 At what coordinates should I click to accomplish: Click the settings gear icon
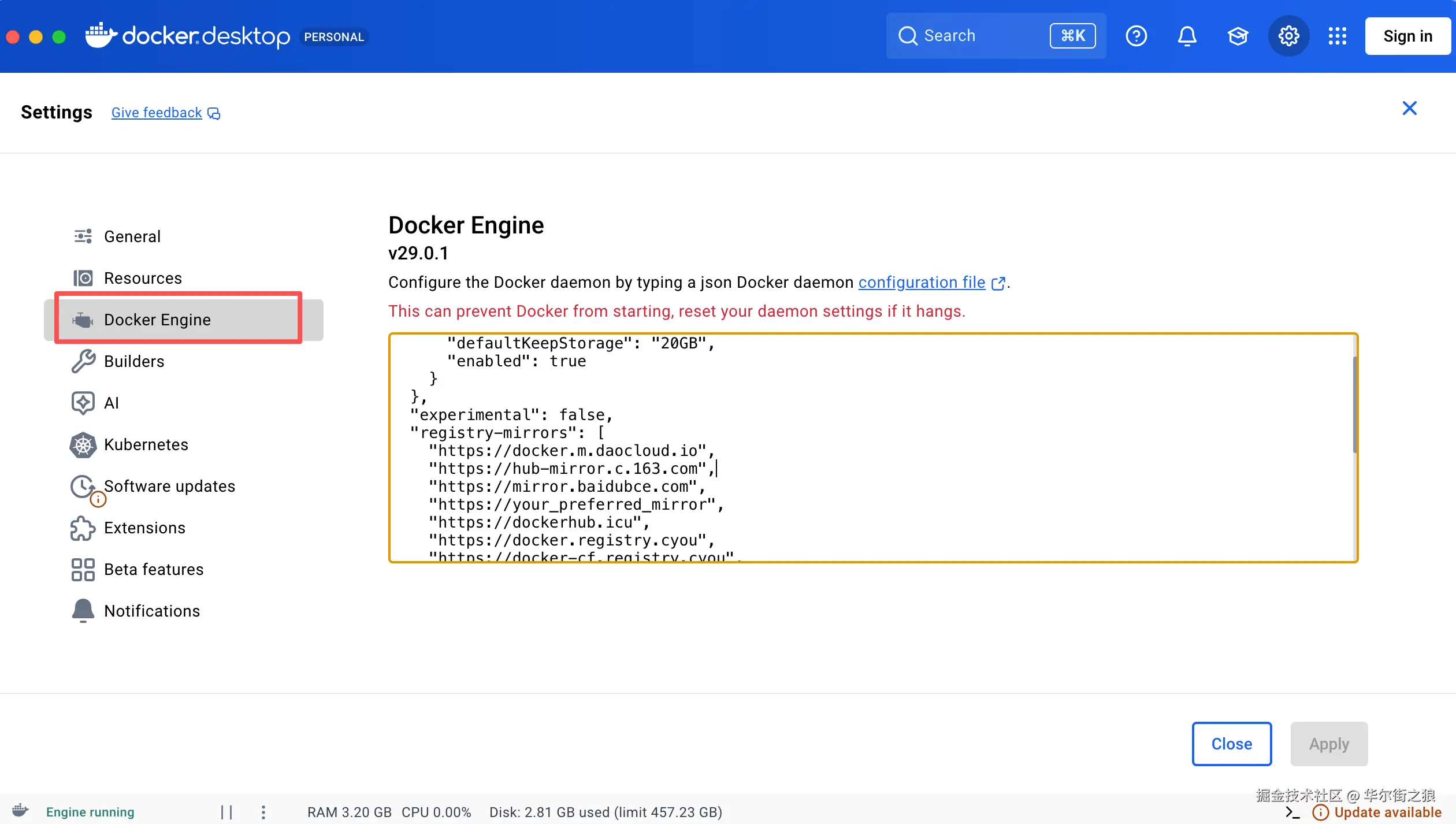(1288, 36)
